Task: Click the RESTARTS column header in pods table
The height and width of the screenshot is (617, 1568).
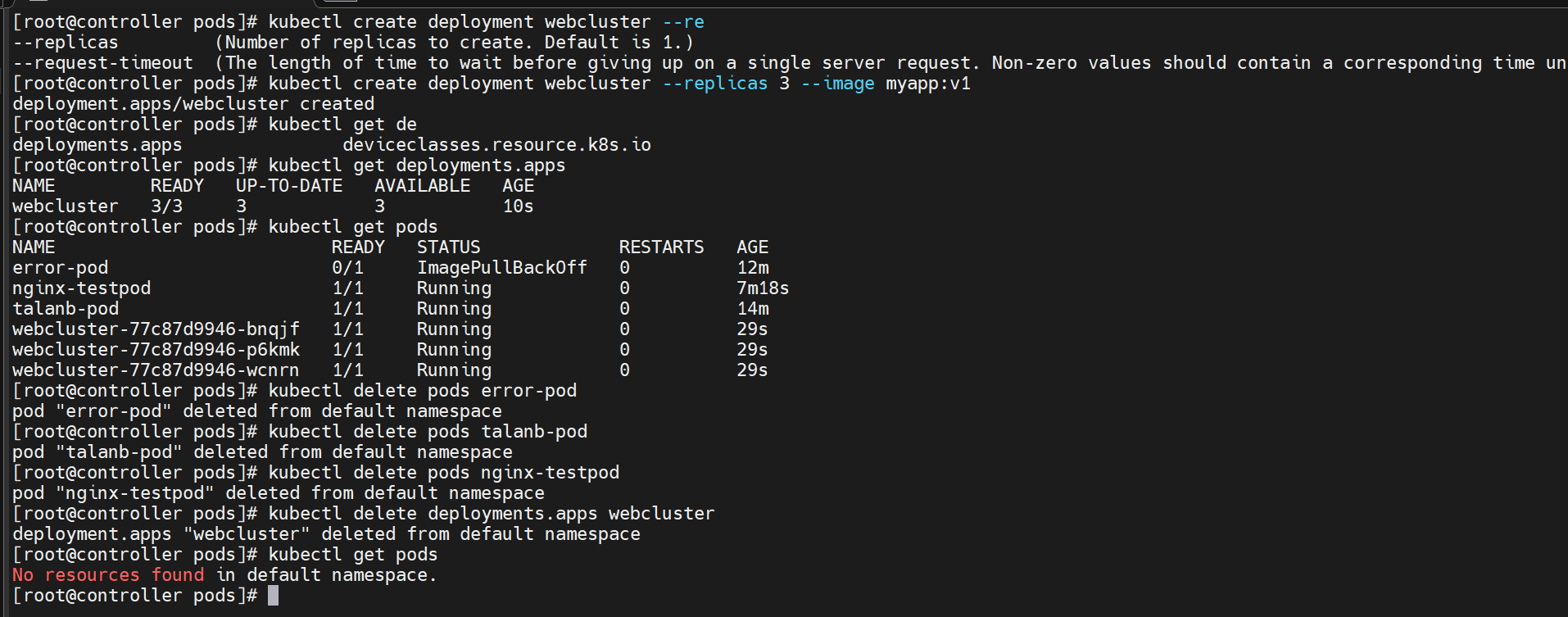Action: point(661,247)
